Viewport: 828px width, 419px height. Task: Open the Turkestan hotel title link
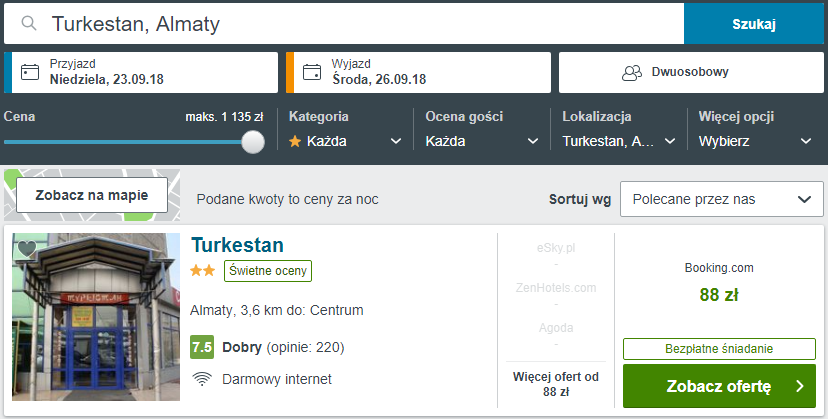coord(237,245)
